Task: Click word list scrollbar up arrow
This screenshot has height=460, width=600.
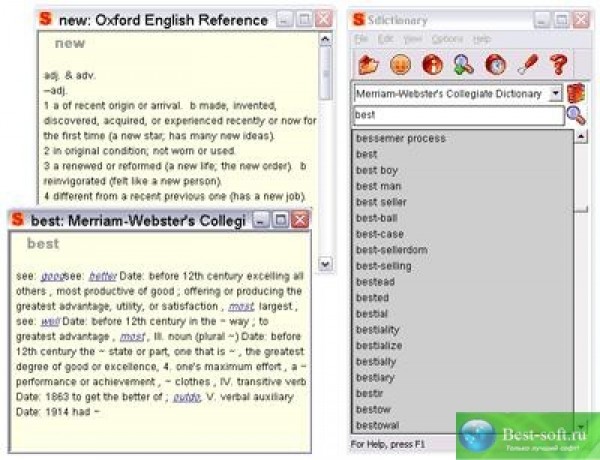Action: coord(581,136)
